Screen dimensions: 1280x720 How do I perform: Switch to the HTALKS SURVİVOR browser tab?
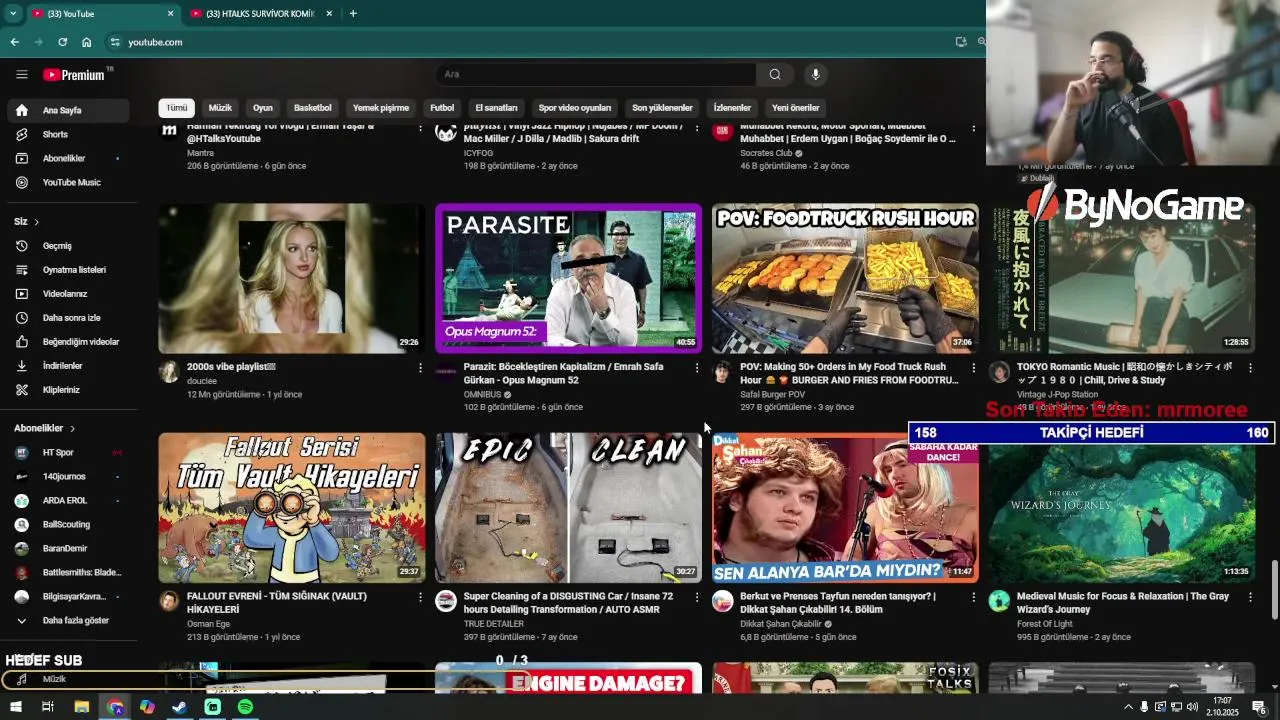coord(260,14)
